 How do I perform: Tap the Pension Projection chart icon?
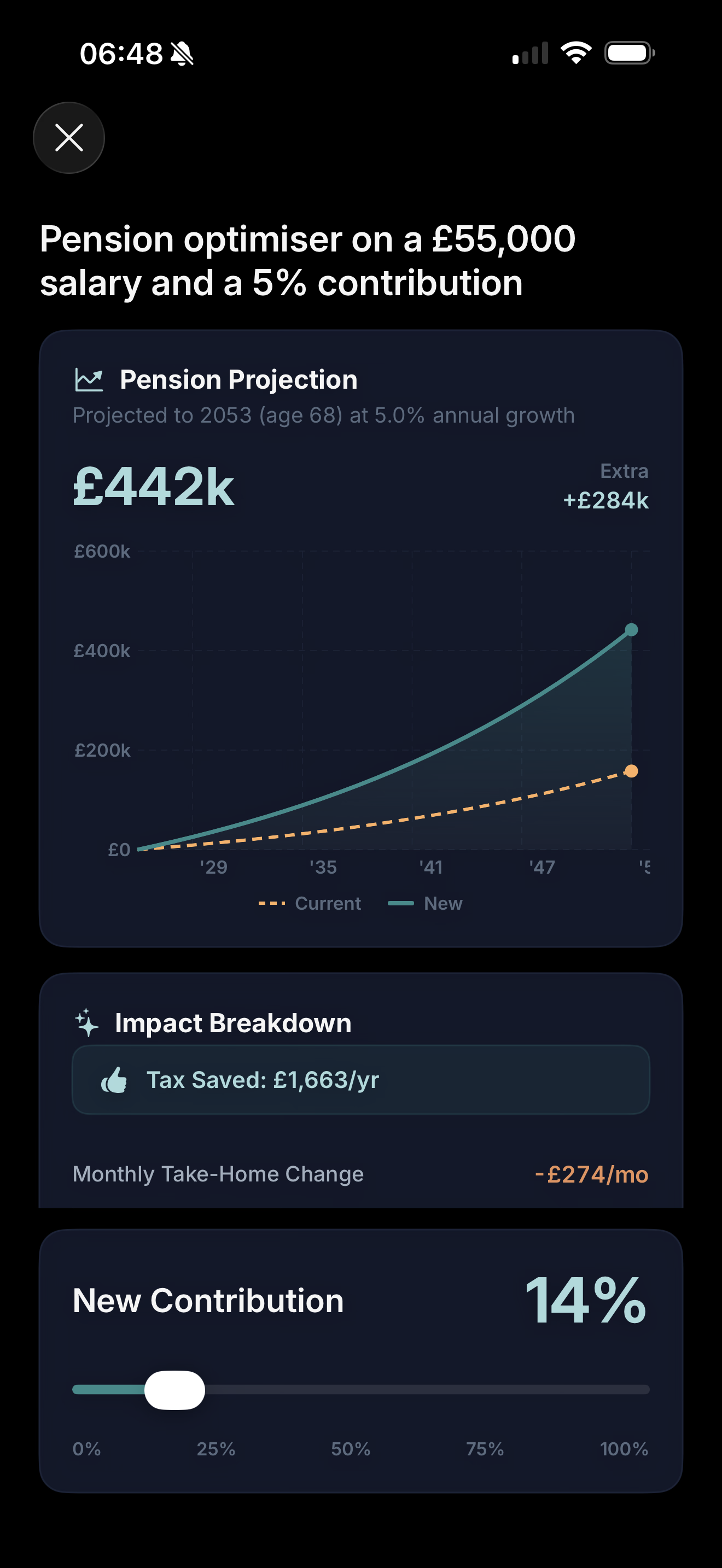coord(89,380)
